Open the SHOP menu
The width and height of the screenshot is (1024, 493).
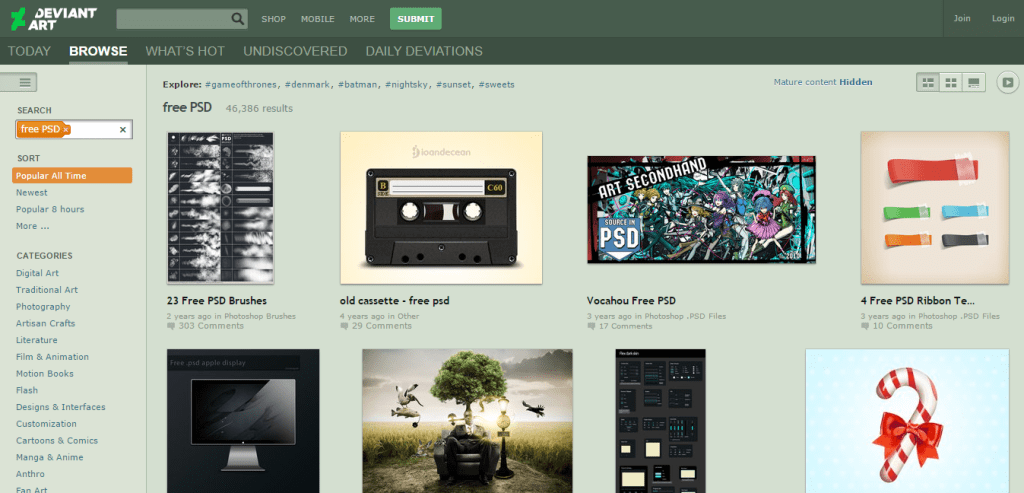pos(274,19)
